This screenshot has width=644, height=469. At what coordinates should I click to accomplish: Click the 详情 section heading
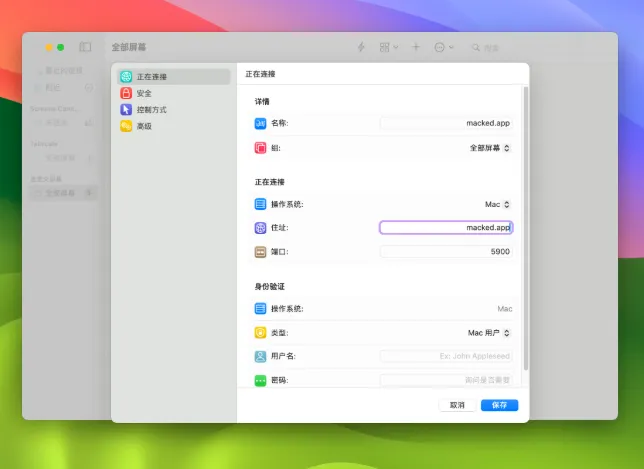(262, 101)
